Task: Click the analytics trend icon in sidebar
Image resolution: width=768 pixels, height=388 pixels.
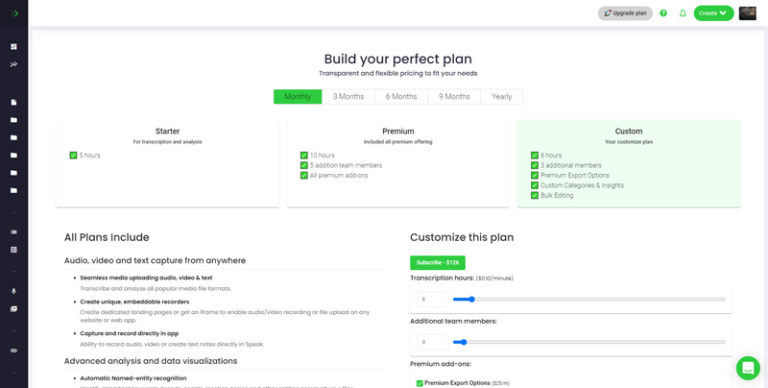Action: coord(14,64)
